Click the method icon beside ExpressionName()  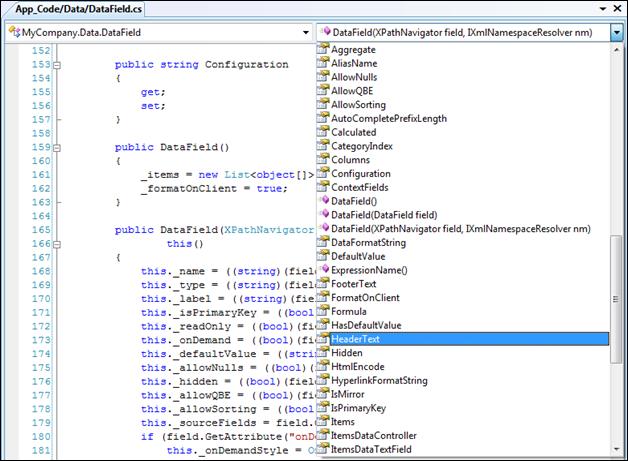click(x=323, y=270)
